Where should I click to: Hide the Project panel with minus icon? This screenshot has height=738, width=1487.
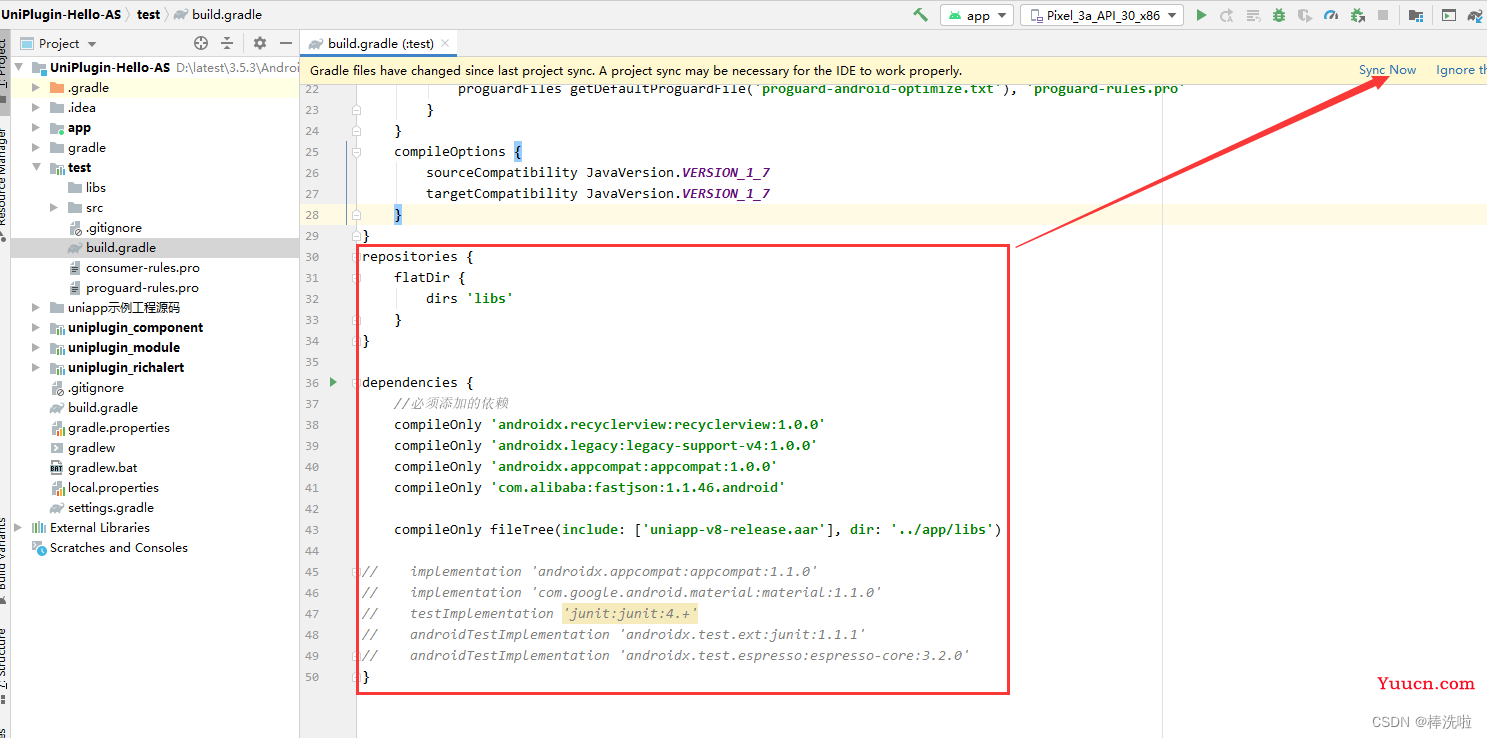click(x=286, y=43)
